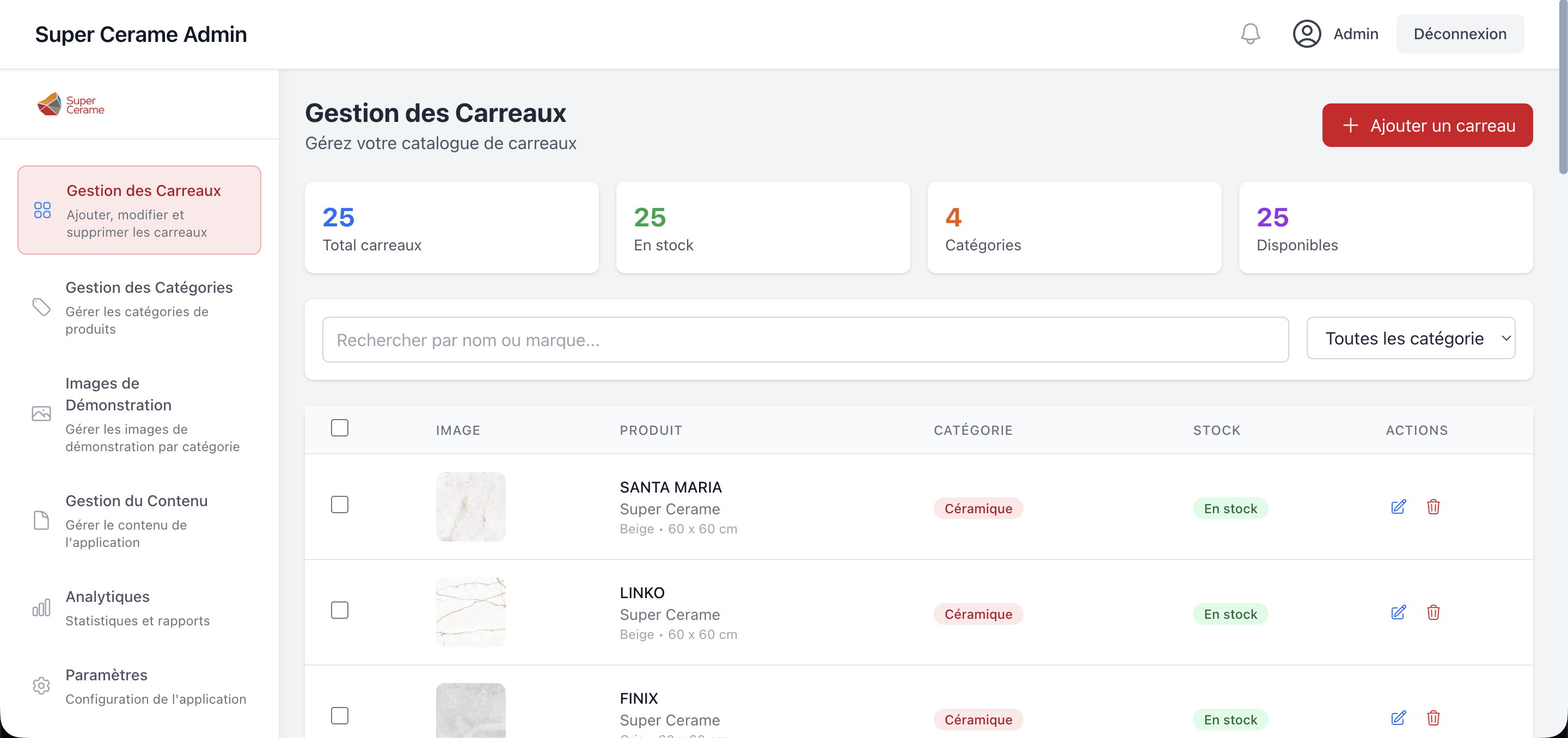Select the LINKO row checkbox
This screenshot has height=738, width=1568.
(x=340, y=610)
